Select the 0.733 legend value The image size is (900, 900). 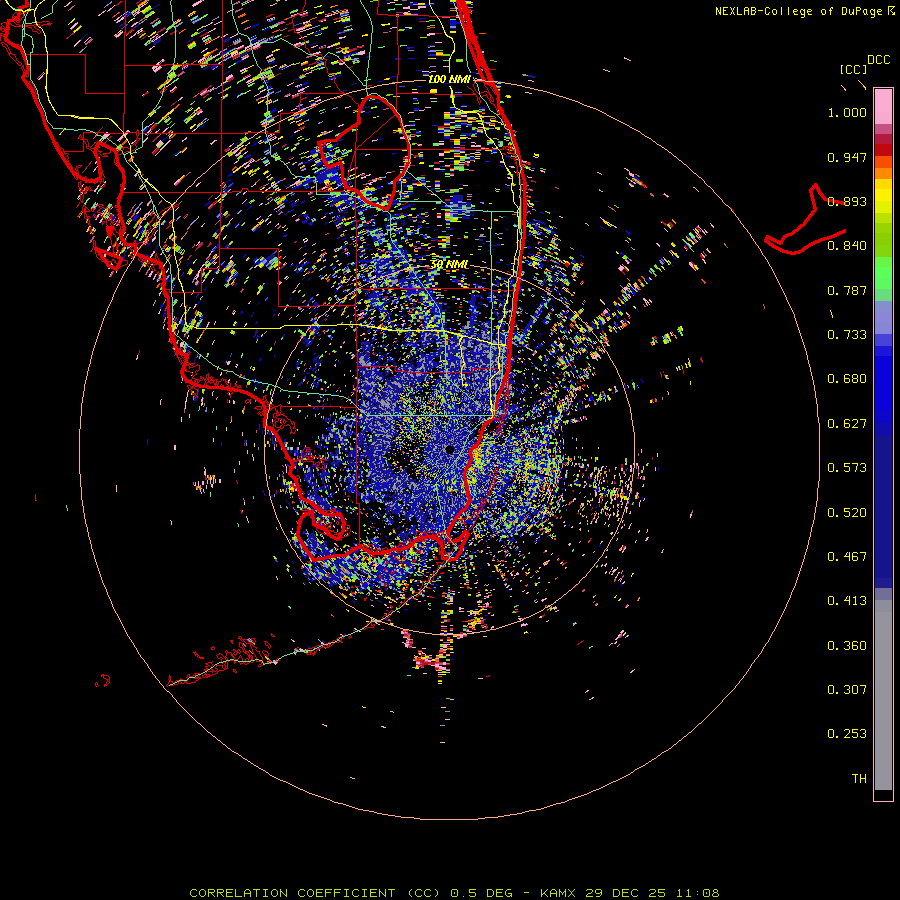coord(847,335)
